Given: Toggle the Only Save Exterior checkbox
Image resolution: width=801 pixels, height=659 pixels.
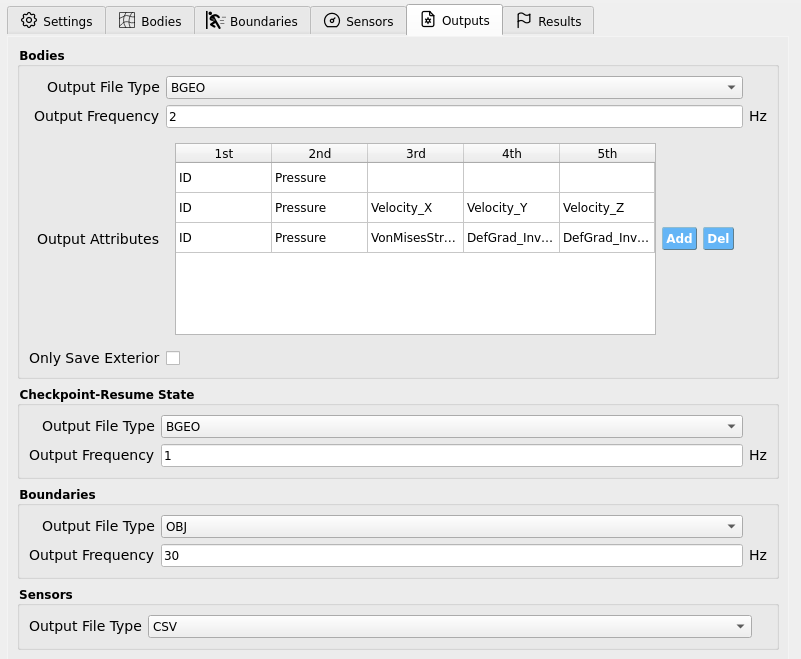Looking at the screenshot, I should pyautogui.click(x=173, y=358).
